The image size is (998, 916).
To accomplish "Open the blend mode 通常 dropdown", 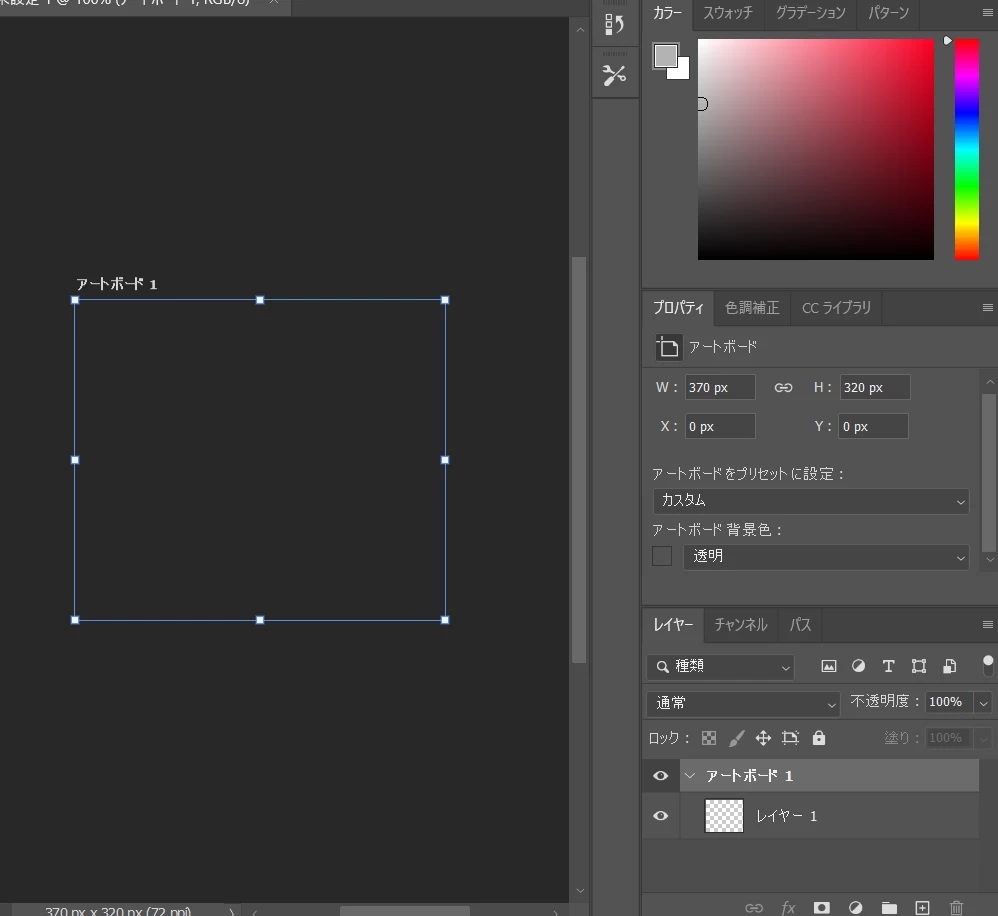I will point(743,703).
